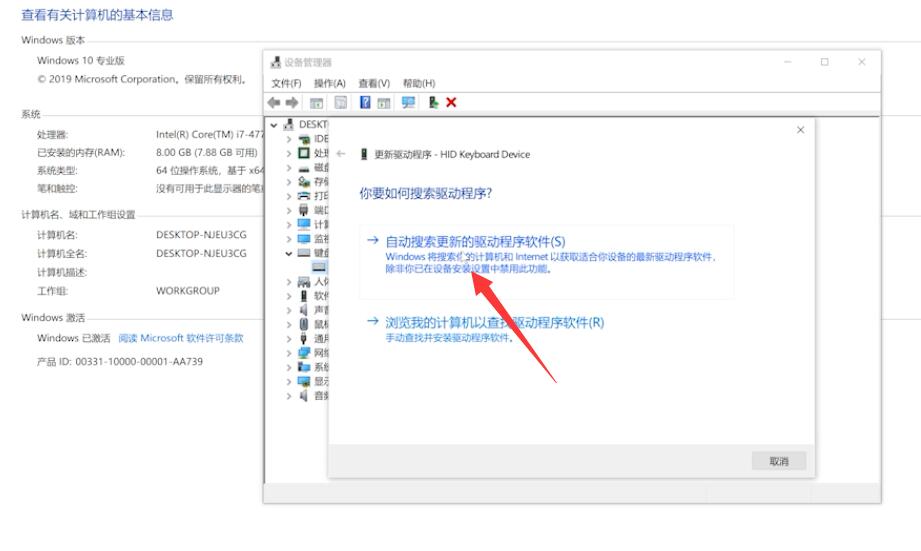
Task: Click the 取消 button in driver dialog
Action: (x=779, y=461)
